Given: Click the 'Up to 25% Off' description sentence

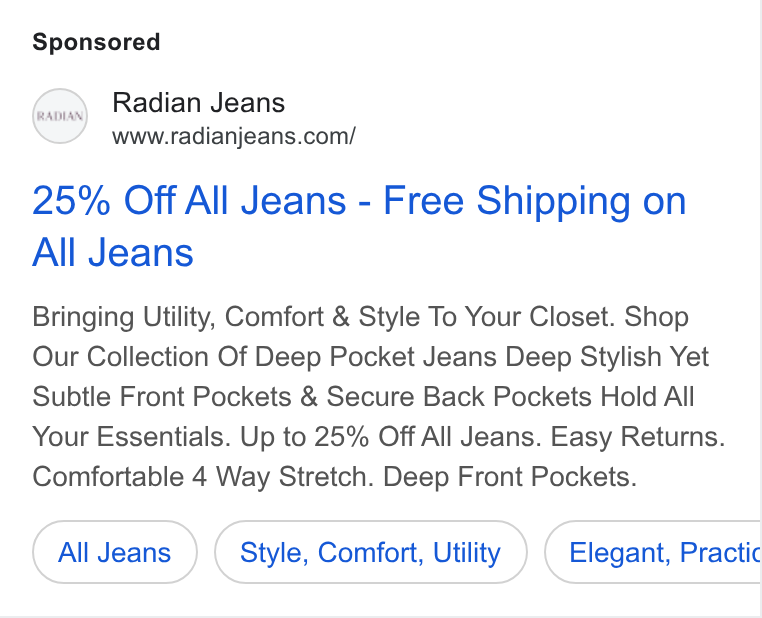Looking at the screenshot, I should (x=390, y=436).
